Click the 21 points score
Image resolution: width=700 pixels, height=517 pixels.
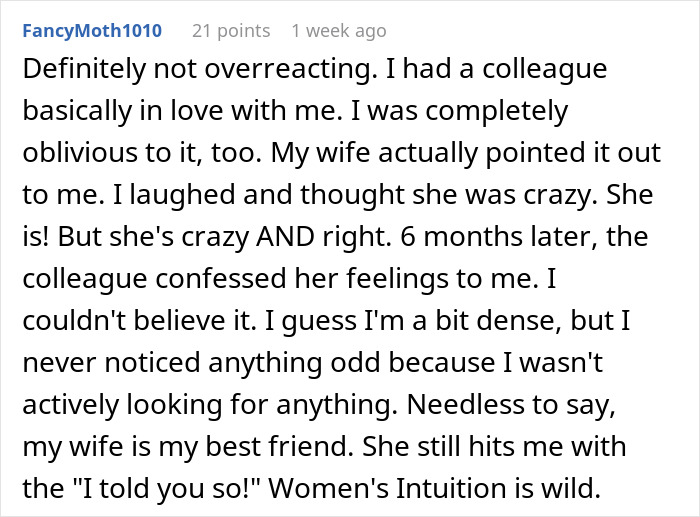pos(230,31)
